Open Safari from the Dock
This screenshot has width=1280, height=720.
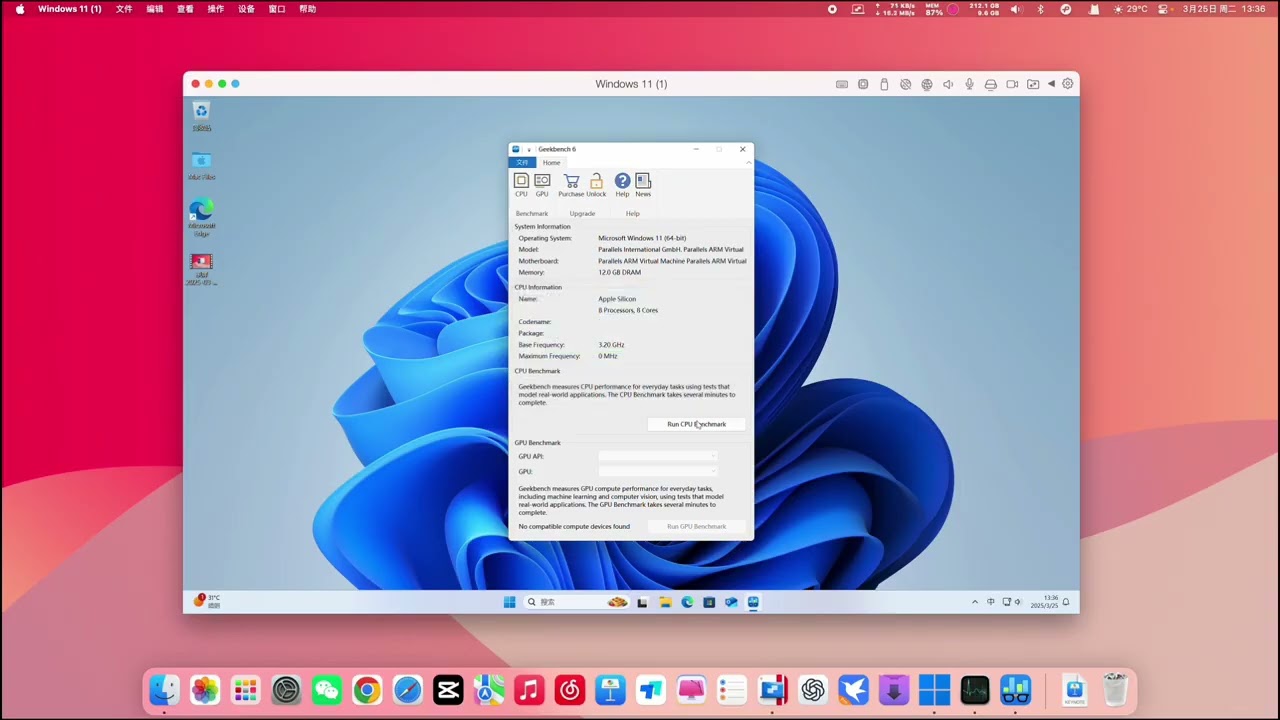(407, 690)
